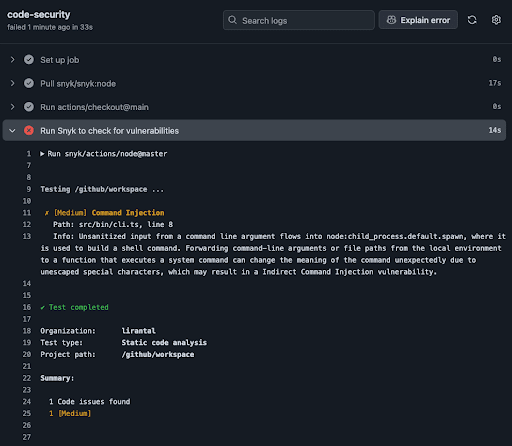512x446 pixels.
Task: Click the Project path /github/workspace value
Action: [158, 354]
